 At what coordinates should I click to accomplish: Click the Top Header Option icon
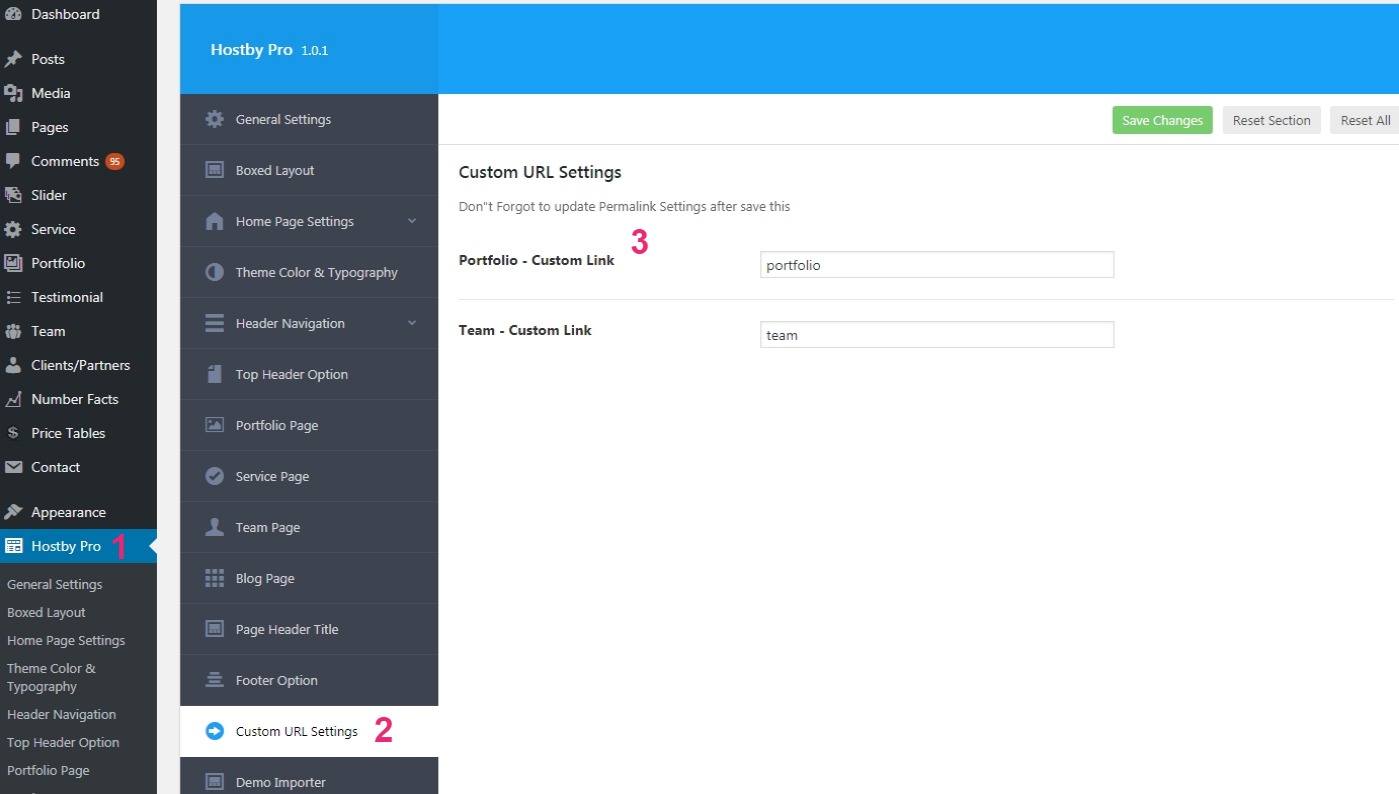[214, 374]
